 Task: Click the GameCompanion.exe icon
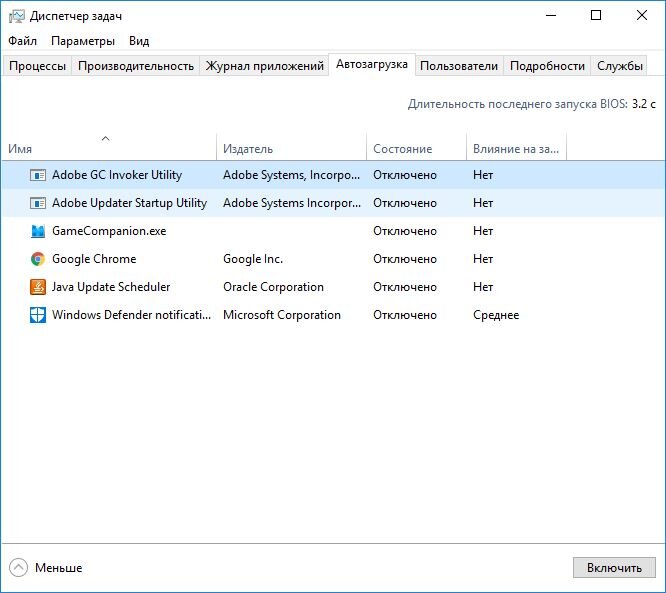[38, 231]
